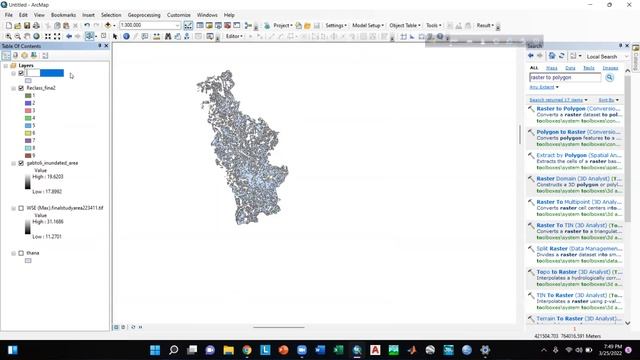Switch TOC to List By Visibility
The image size is (640, 360).
[x=24, y=56]
